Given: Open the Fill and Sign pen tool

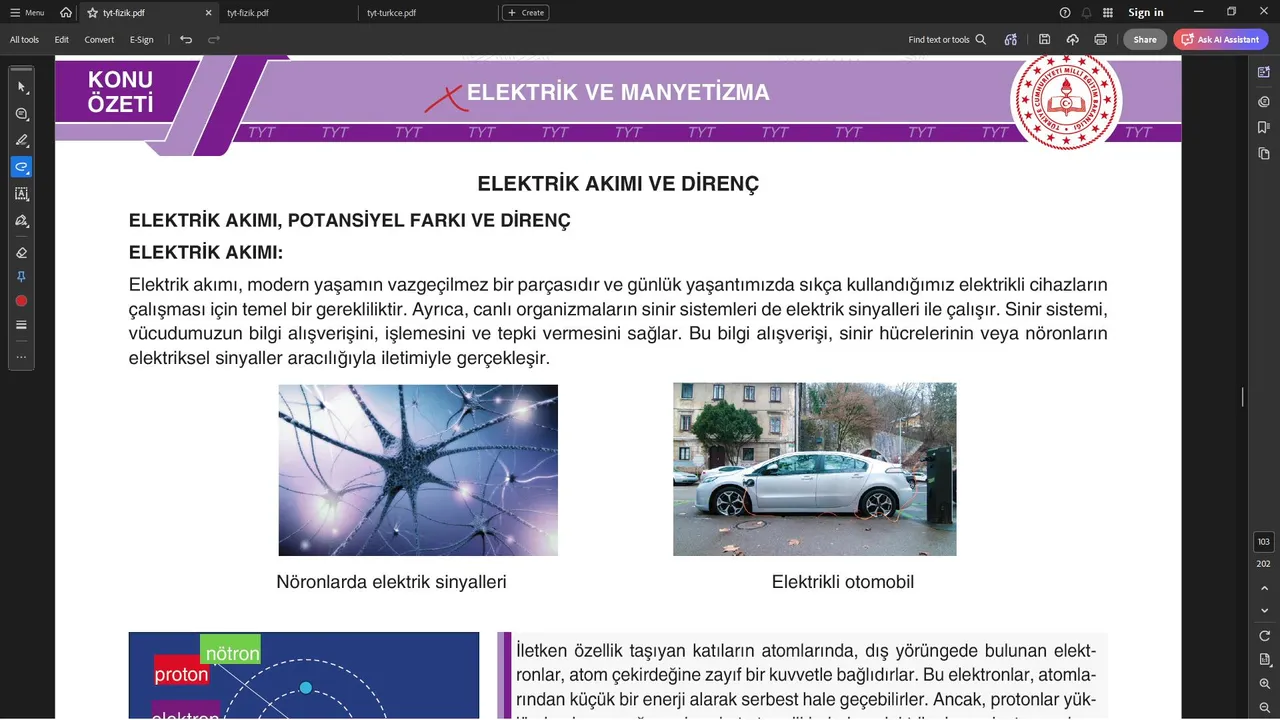Looking at the screenshot, I should (x=22, y=220).
